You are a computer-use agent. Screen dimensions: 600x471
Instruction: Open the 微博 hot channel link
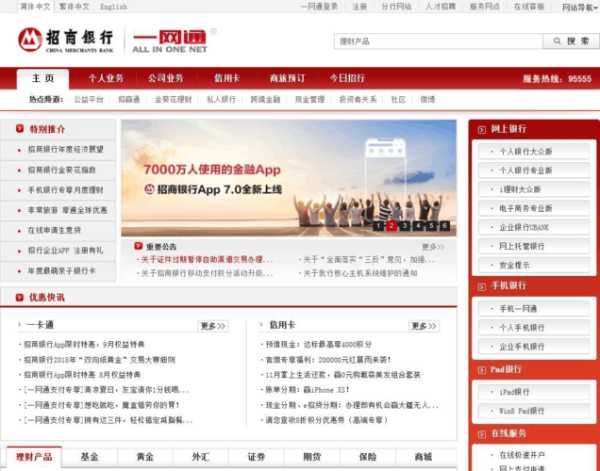pos(428,99)
